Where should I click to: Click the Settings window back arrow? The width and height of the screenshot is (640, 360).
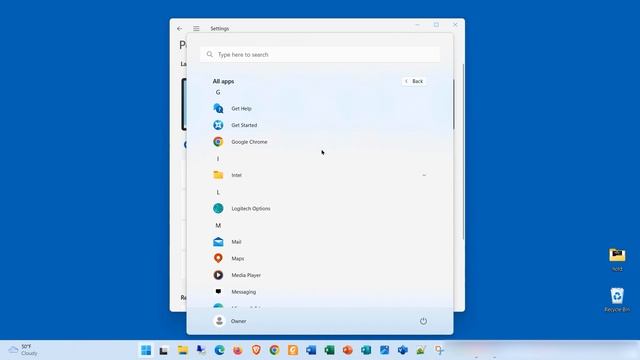[180, 29]
